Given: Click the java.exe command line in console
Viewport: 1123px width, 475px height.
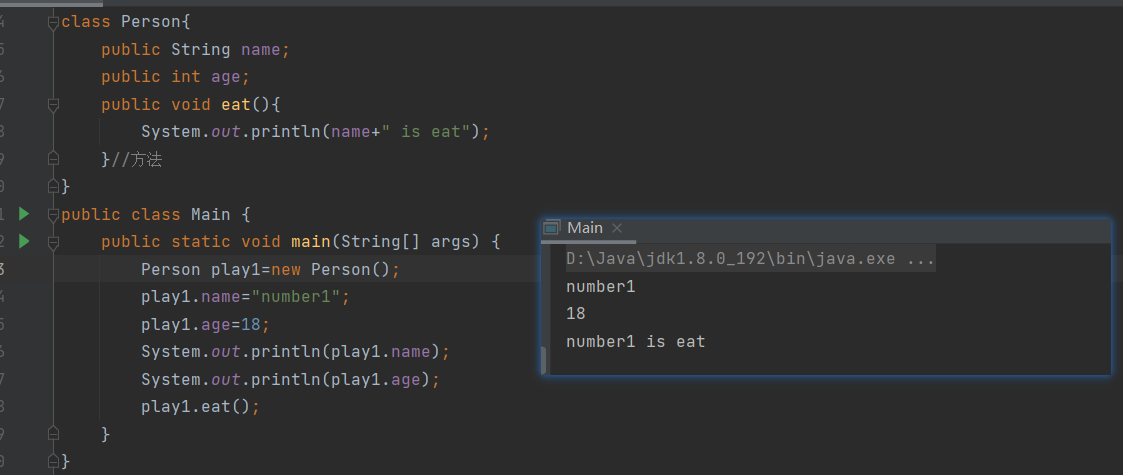Looking at the screenshot, I should pos(750,259).
